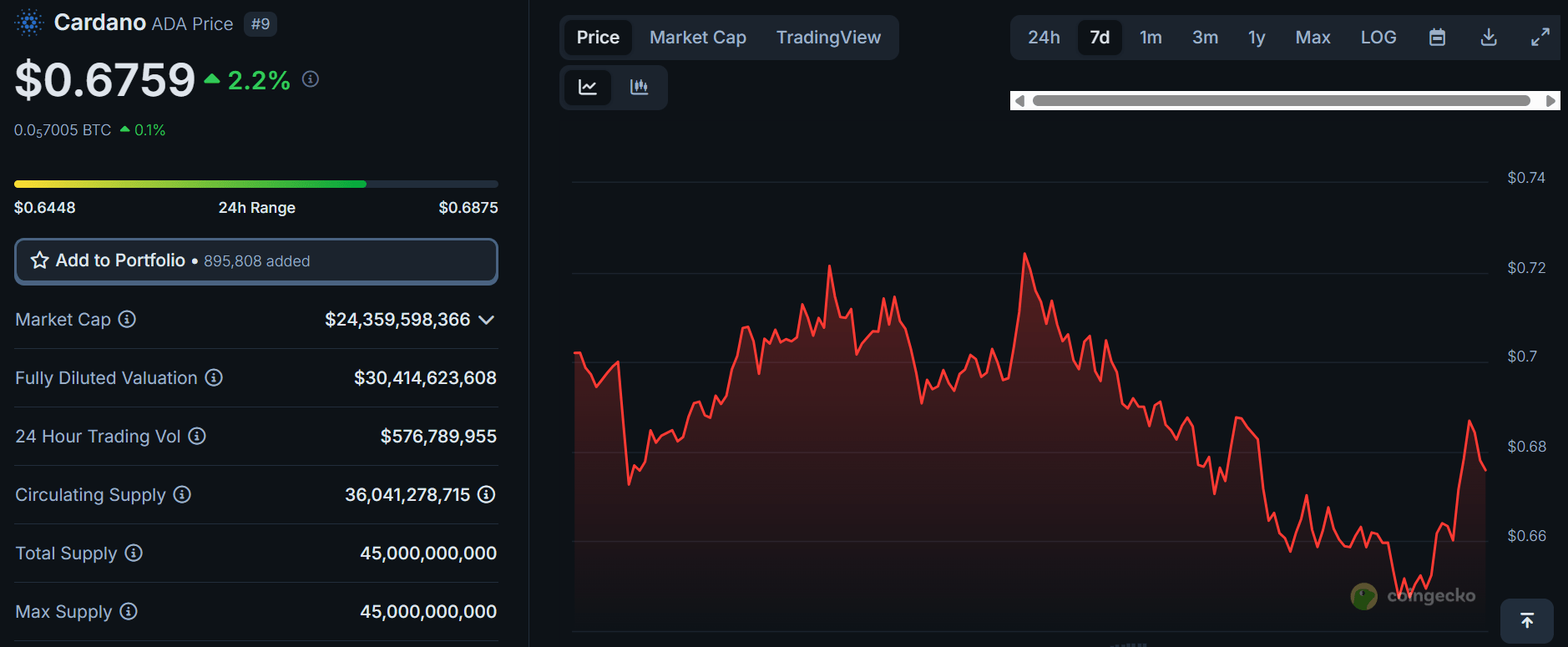Open the calendar date range picker

pyautogui.click(x=1437, y=38)
